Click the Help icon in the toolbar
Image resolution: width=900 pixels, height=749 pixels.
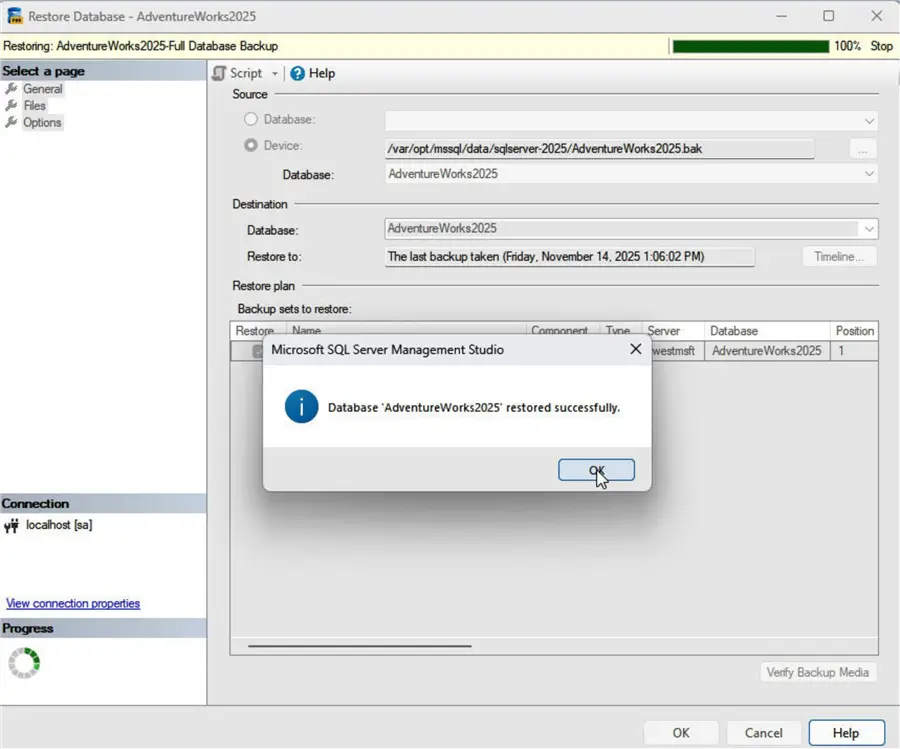point(297,73)
